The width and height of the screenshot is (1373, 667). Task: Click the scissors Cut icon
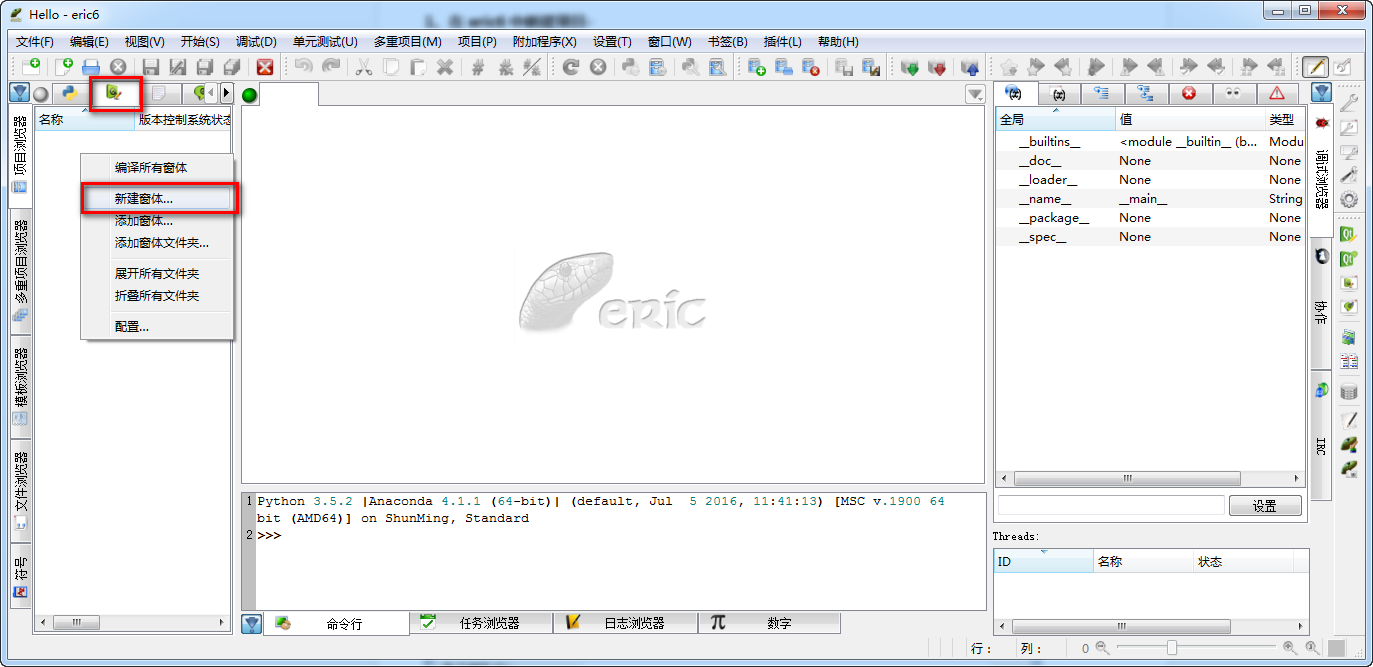pos(365,67)
